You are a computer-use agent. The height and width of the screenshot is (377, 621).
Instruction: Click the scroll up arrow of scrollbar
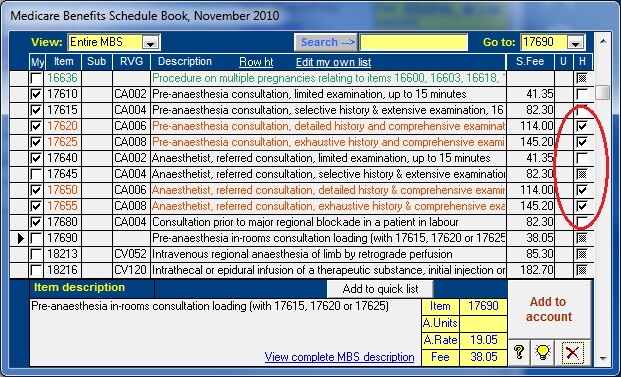coord(603,41)
